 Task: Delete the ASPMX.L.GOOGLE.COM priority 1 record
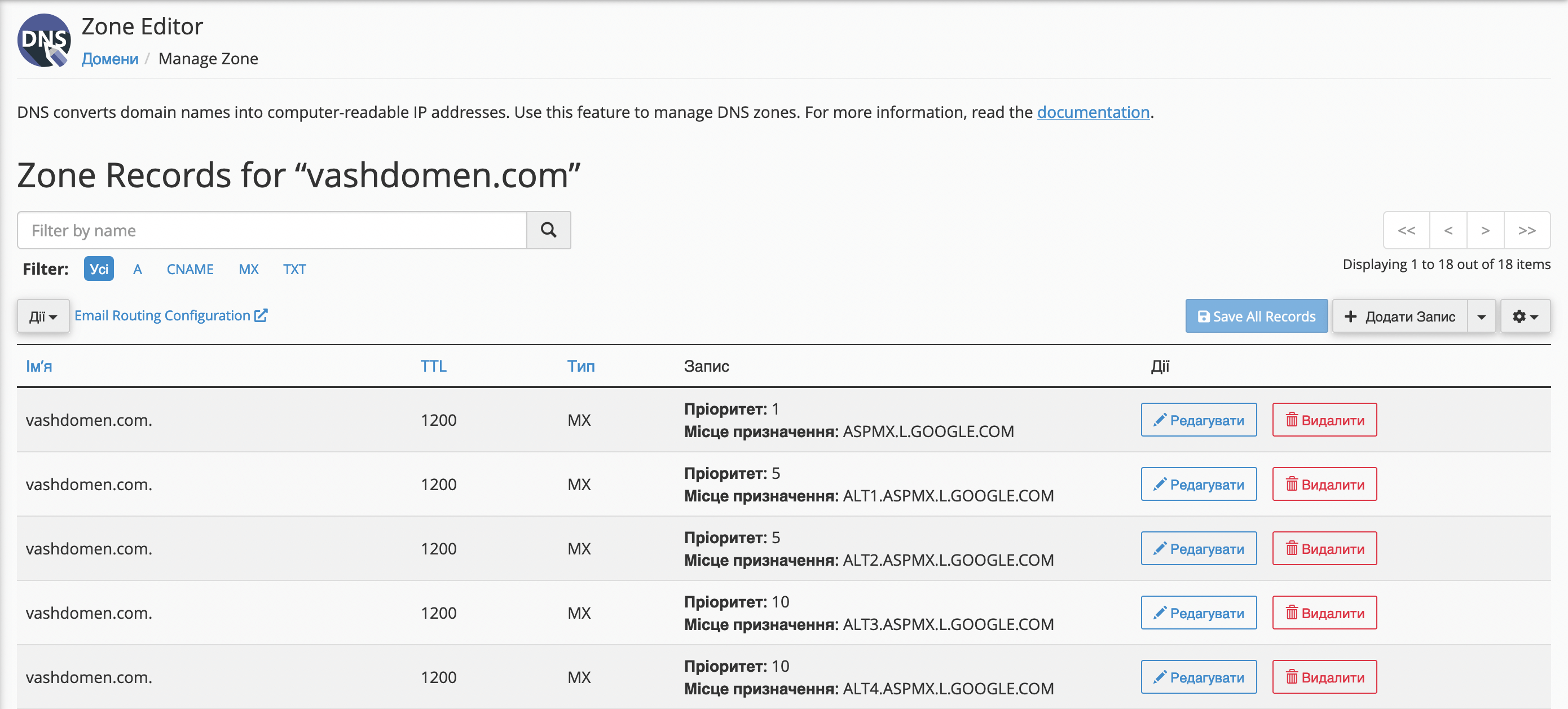pyautogui.click(x=1324, y=420)
